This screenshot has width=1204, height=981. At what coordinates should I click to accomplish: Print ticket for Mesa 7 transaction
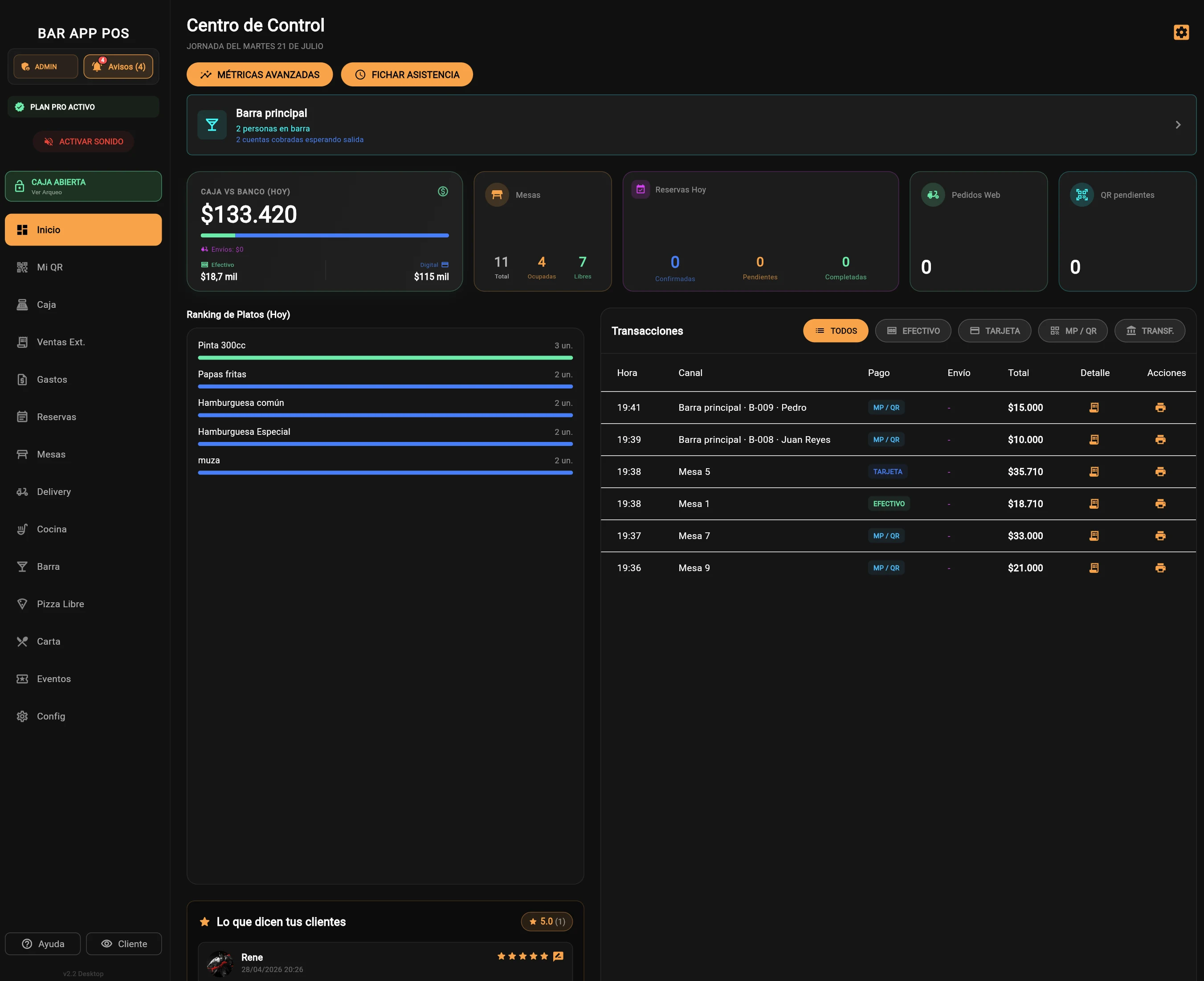coord(1160,535)
